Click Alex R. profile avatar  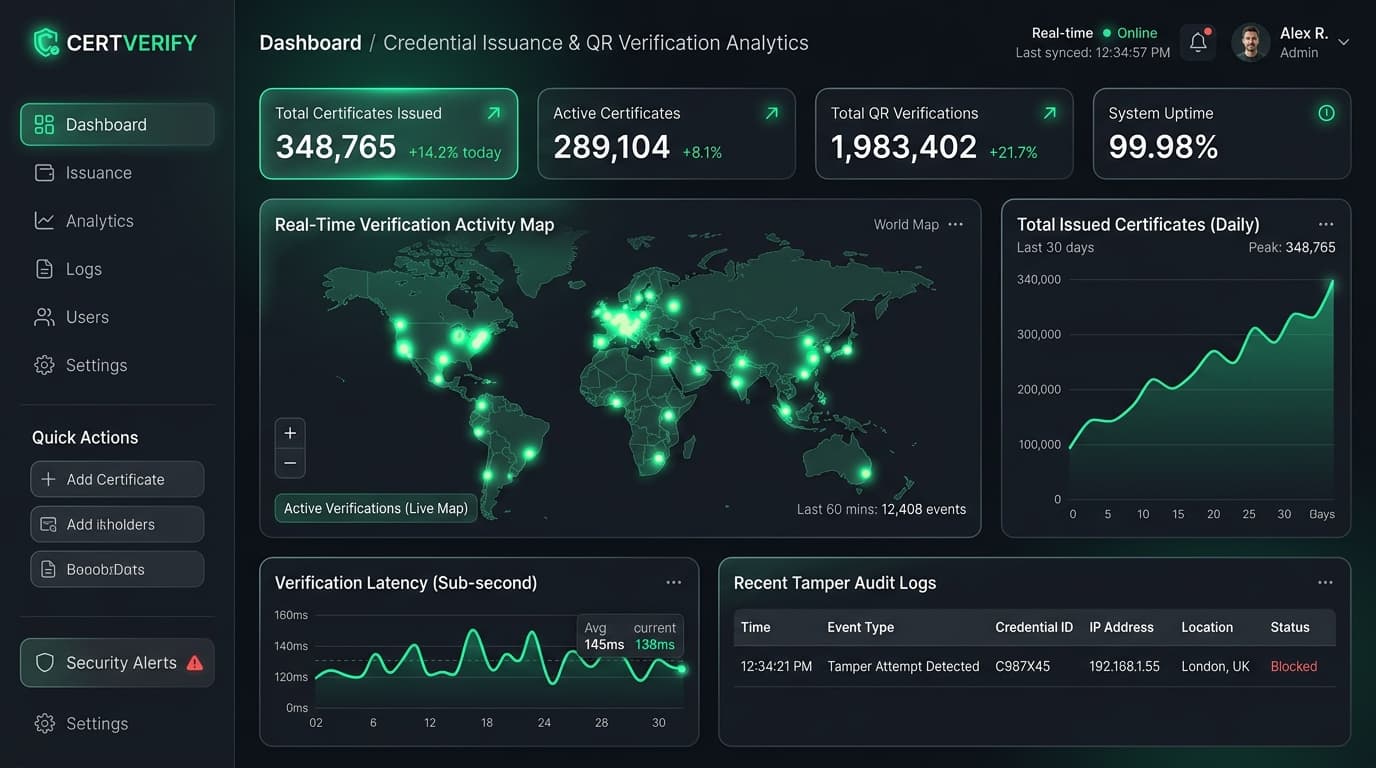1251,42
